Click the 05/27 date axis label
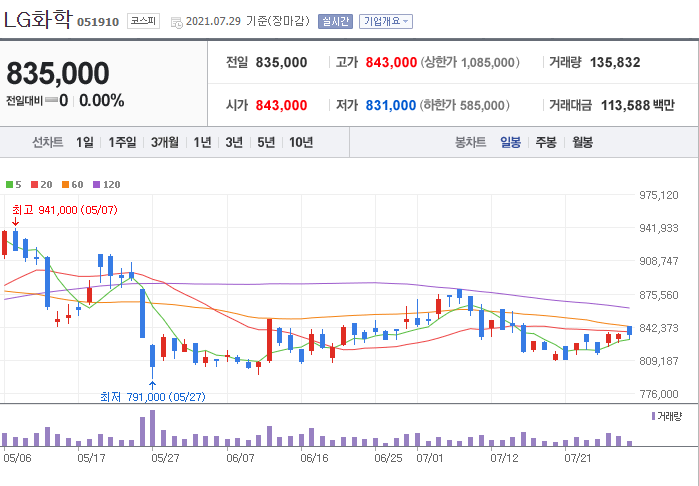 pyautogui.click(x=165, y=458)
